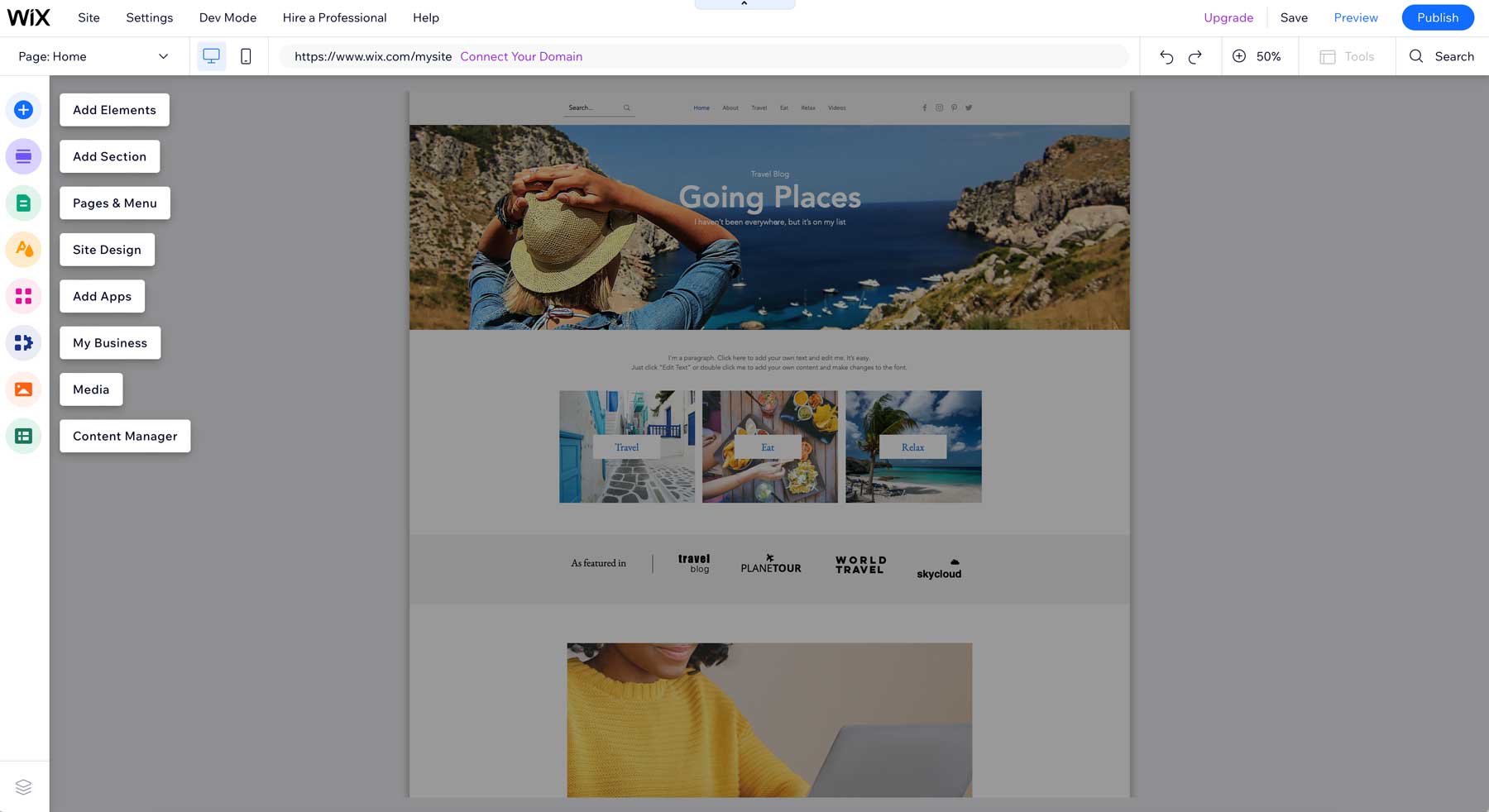The height and width of the screenshot is (812, 1489).
Task: Switch to mobile editor view
Action: (x=246, y=56)
